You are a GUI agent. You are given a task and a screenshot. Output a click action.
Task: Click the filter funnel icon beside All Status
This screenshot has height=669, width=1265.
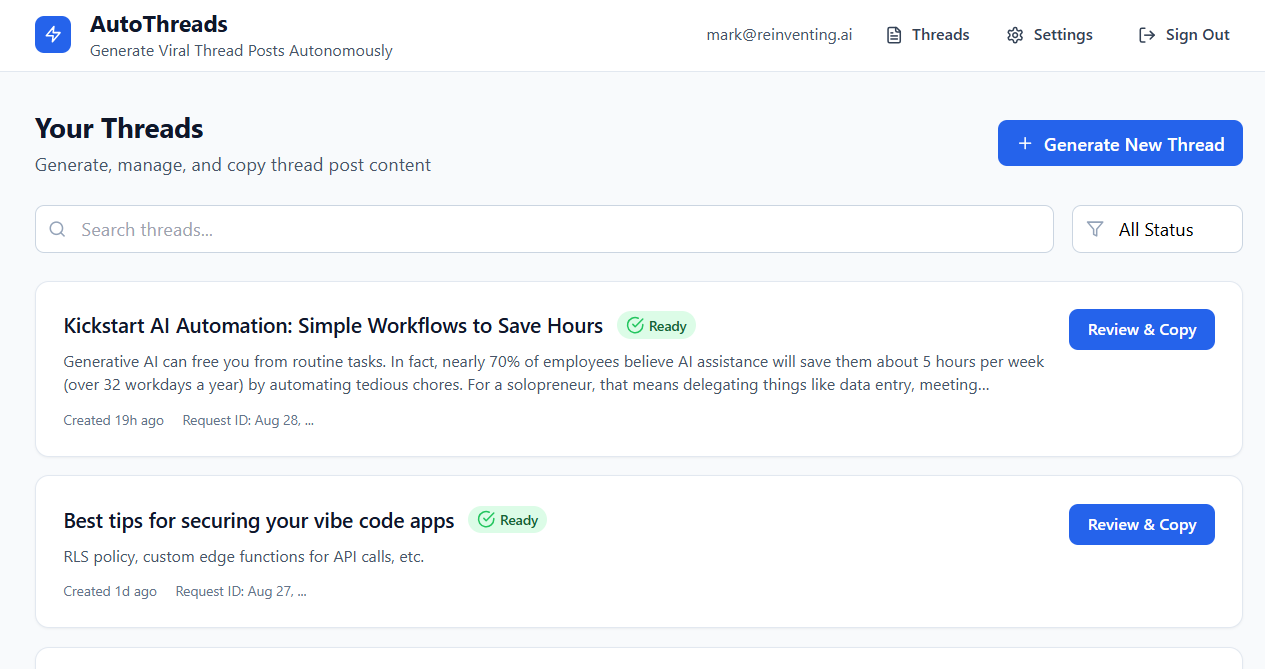[x=1095, y=229]
